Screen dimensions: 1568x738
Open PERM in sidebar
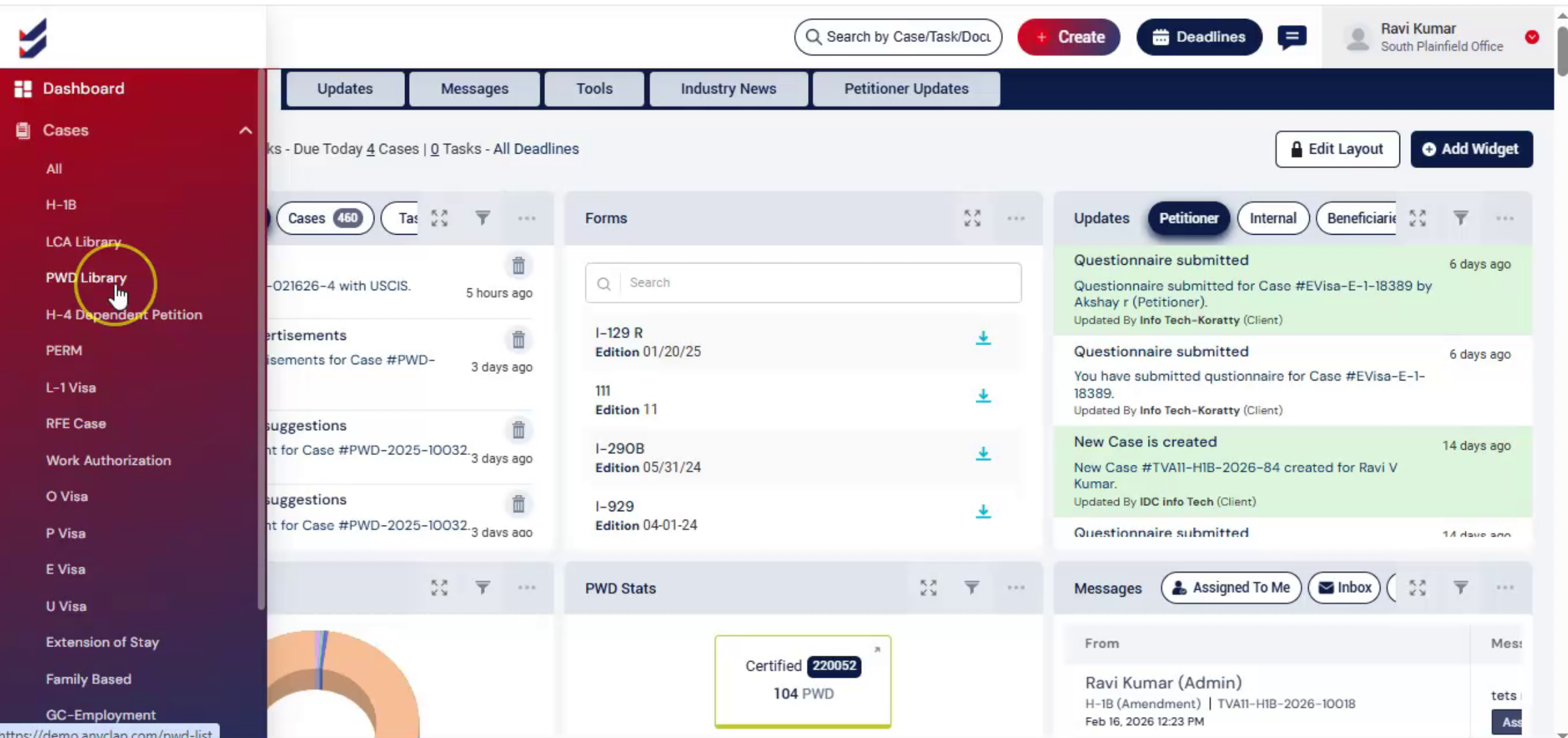pyautogui.click(x=64, y=350)
